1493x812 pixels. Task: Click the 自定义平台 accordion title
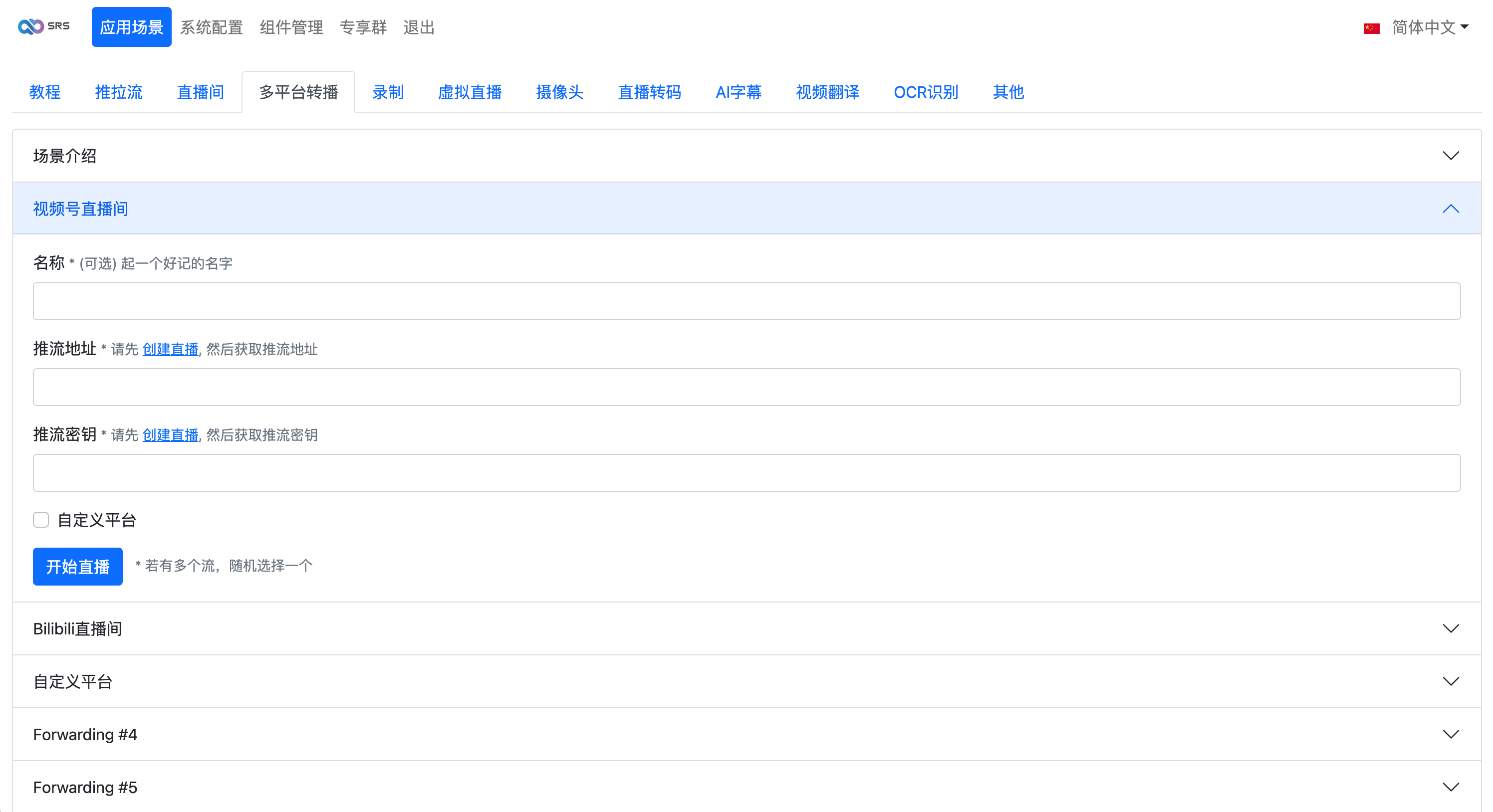click(73, 682)
